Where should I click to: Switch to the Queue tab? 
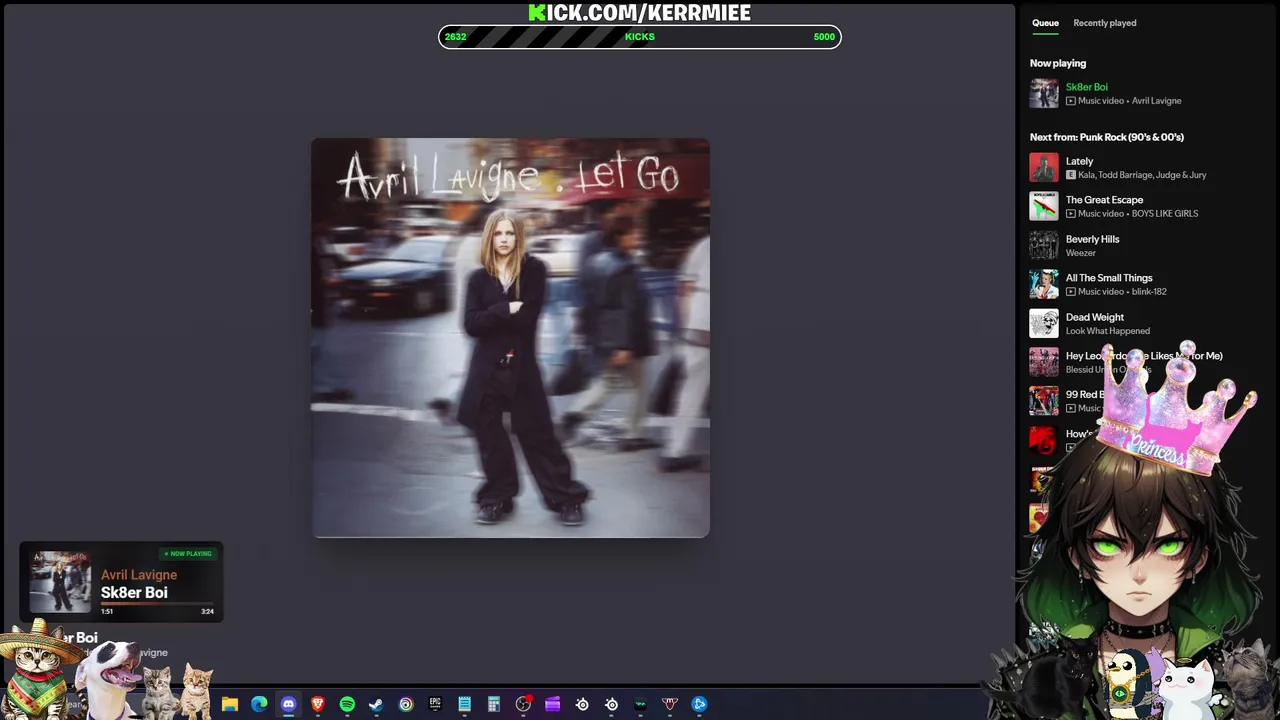coord(1045,23)
